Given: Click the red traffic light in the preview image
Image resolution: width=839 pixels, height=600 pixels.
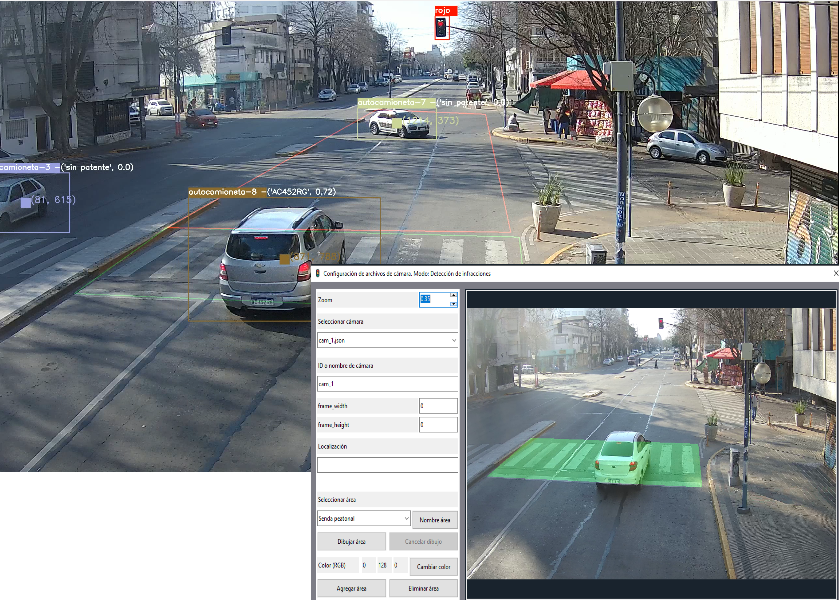Looking at the screenshot, I should tap(661, 323).
